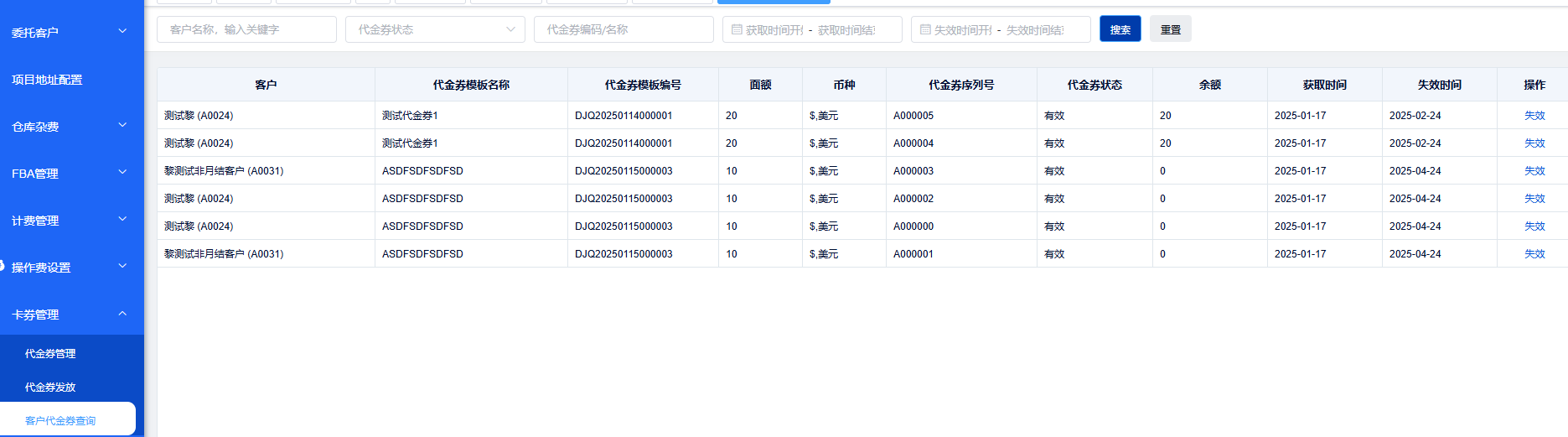Open 项目地址配置 in the sidebar

pos(47,80)
